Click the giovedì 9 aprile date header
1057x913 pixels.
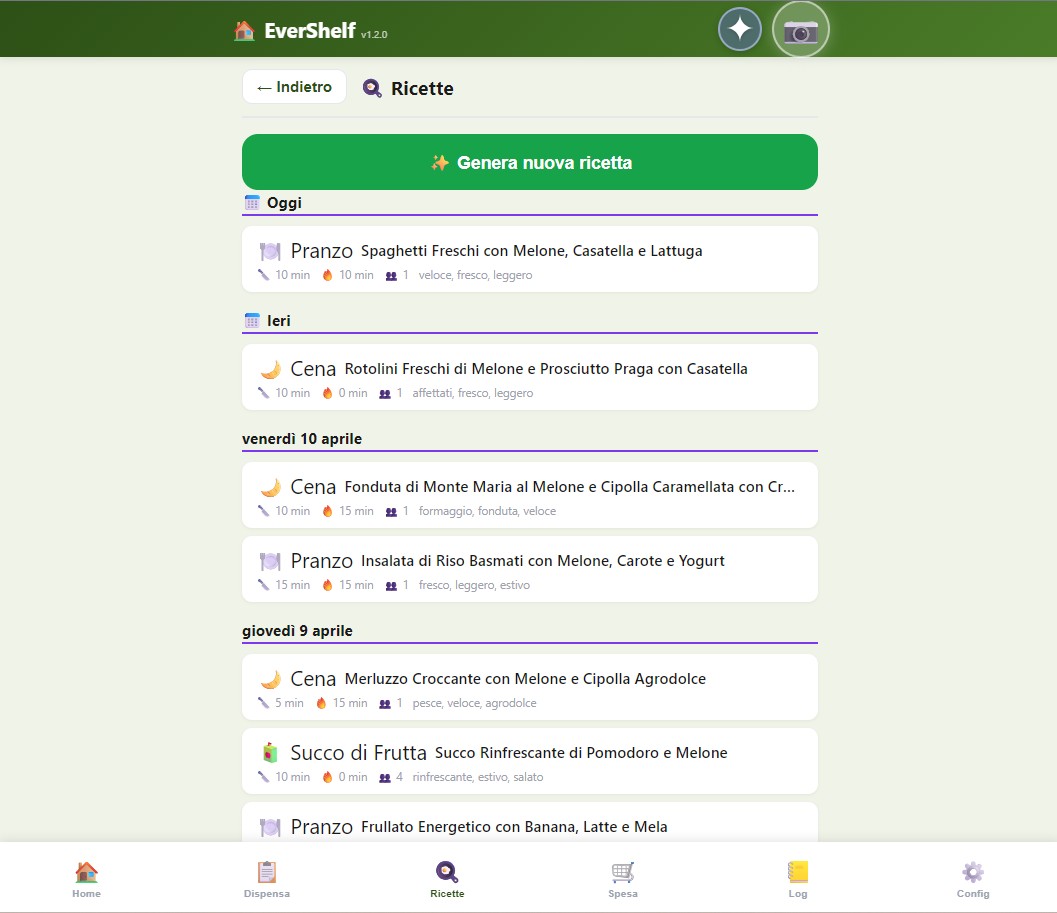coord(297,630)
